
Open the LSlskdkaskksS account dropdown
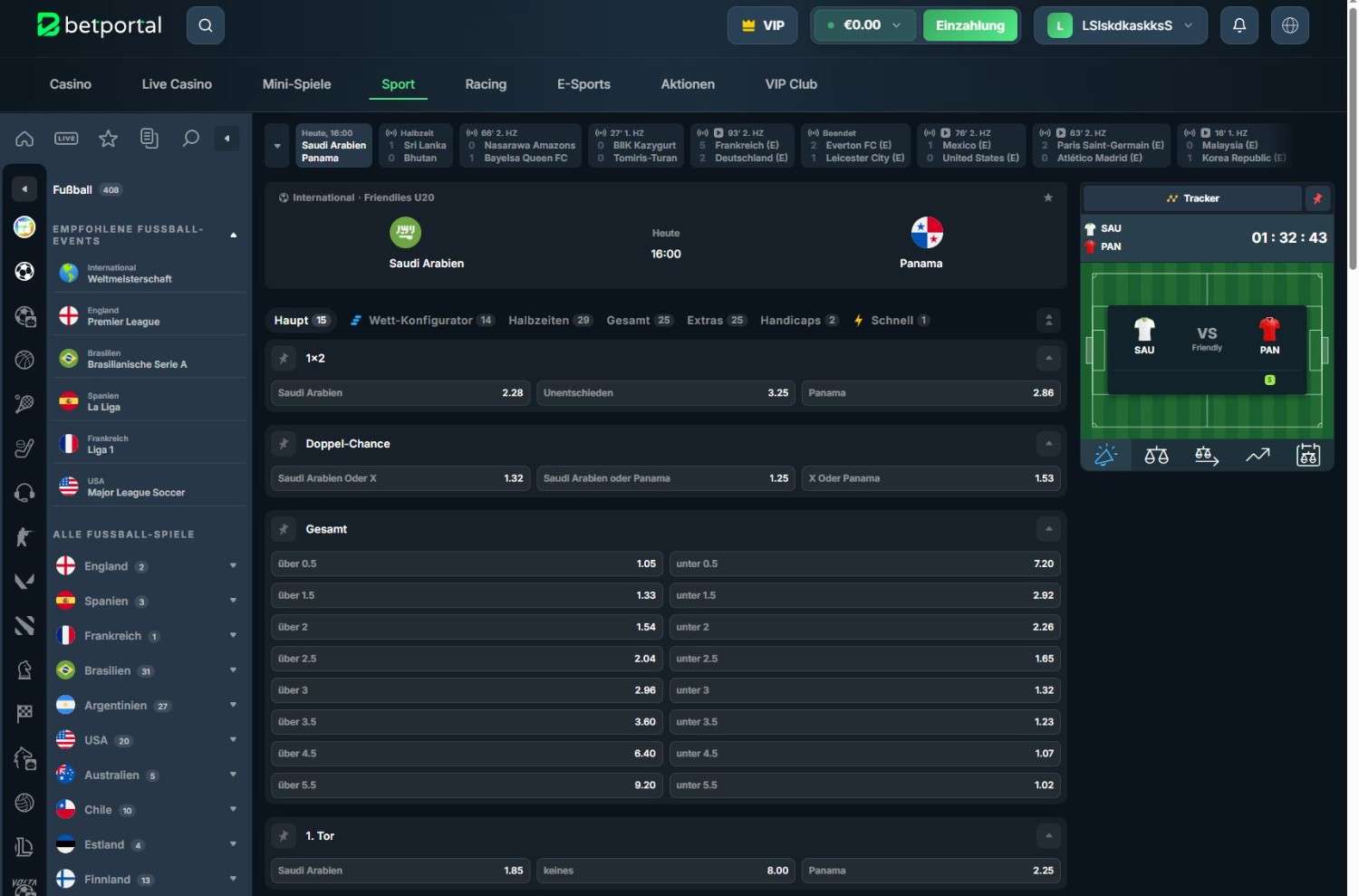[x=1121, y=25]
